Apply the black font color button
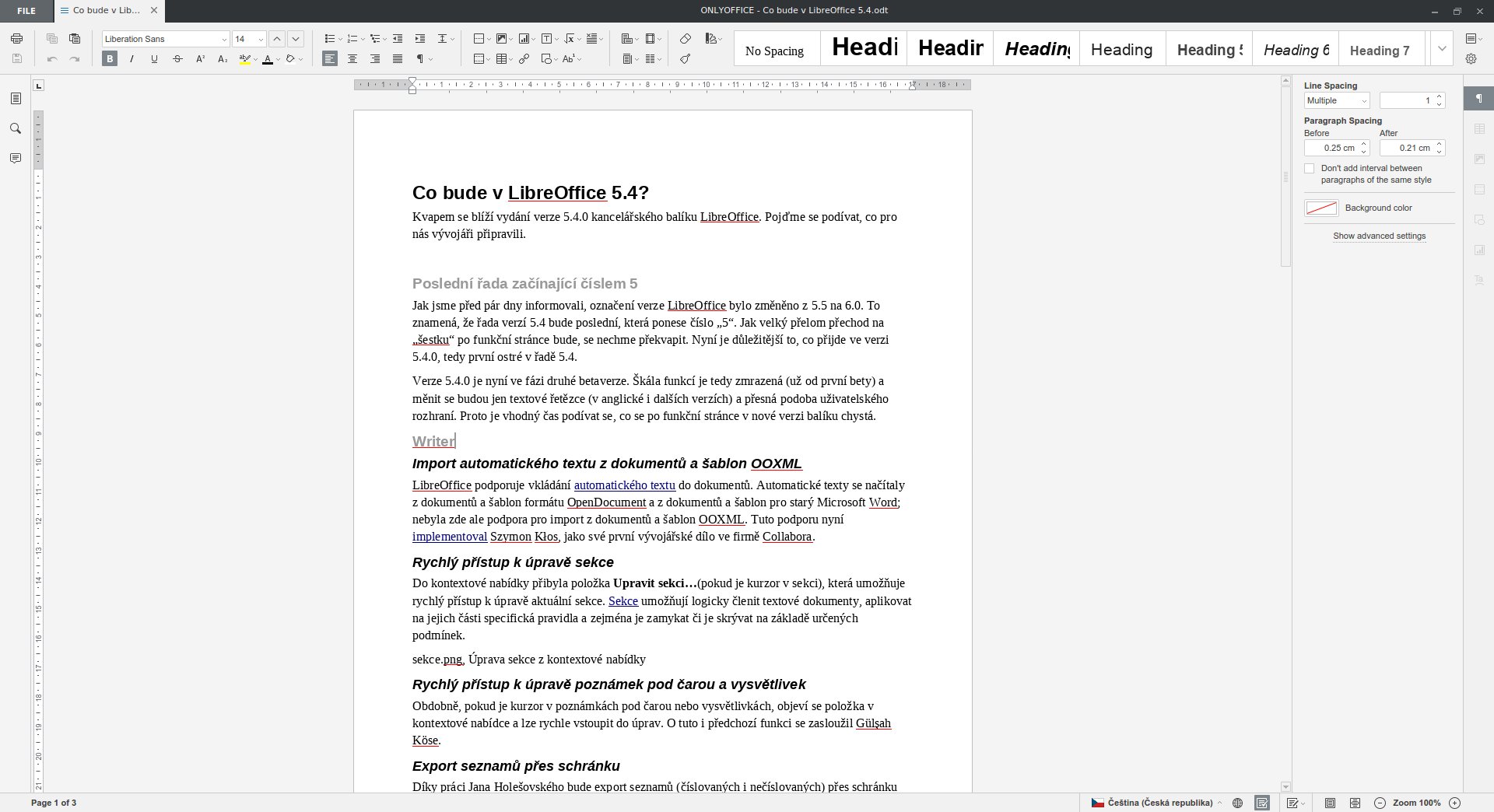 pos(268,59)
